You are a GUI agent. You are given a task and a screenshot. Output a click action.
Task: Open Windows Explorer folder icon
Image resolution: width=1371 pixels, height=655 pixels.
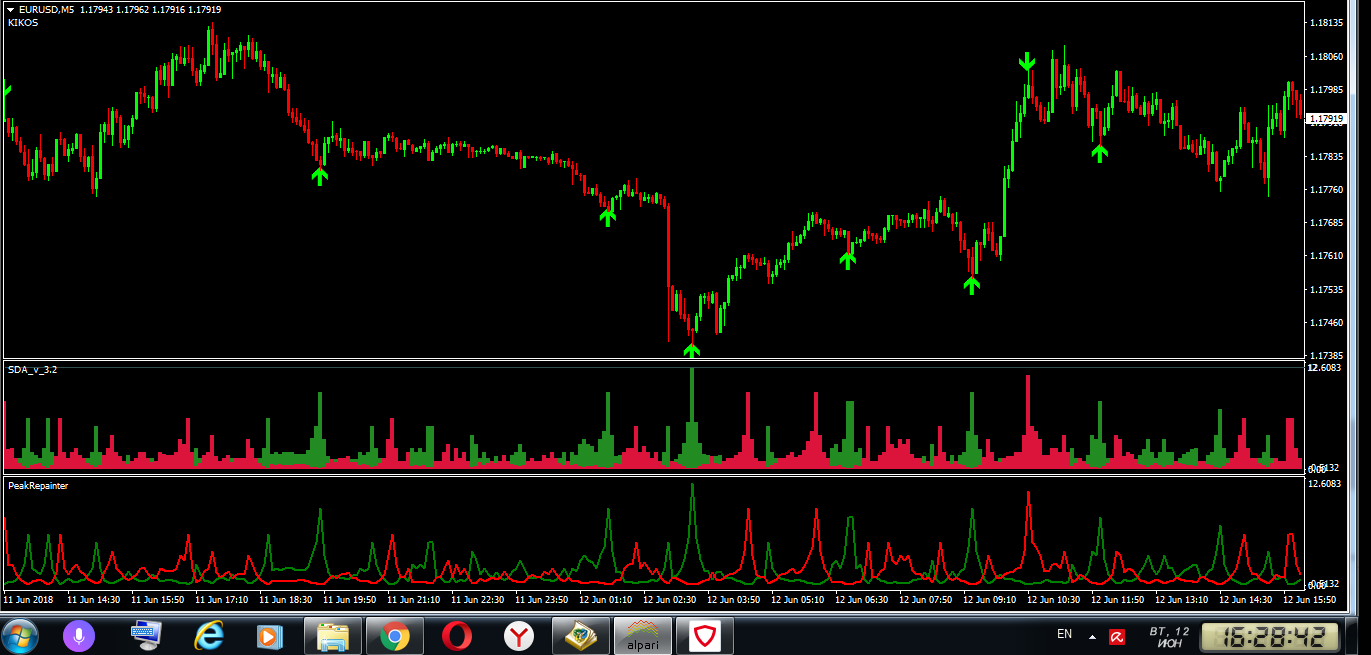click(332, 635)
